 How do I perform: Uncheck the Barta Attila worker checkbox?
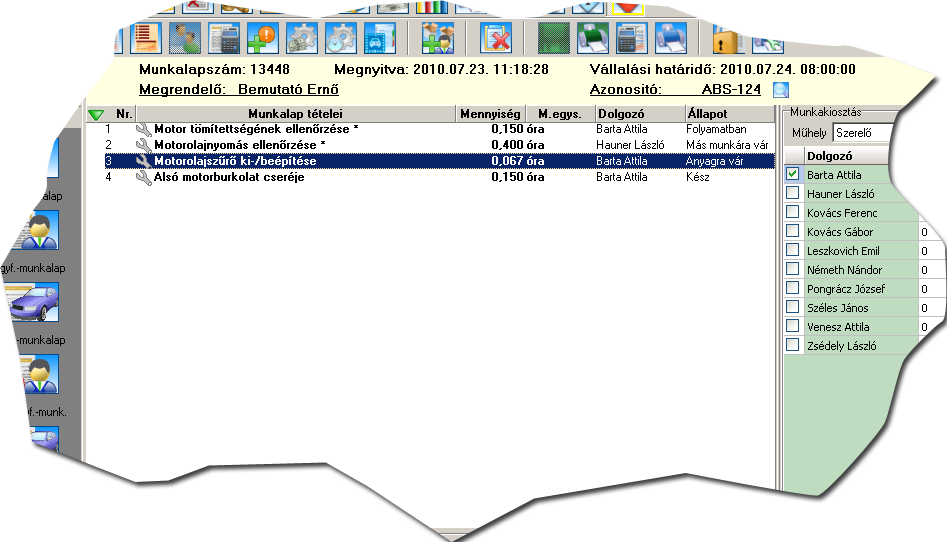[793, 175]
